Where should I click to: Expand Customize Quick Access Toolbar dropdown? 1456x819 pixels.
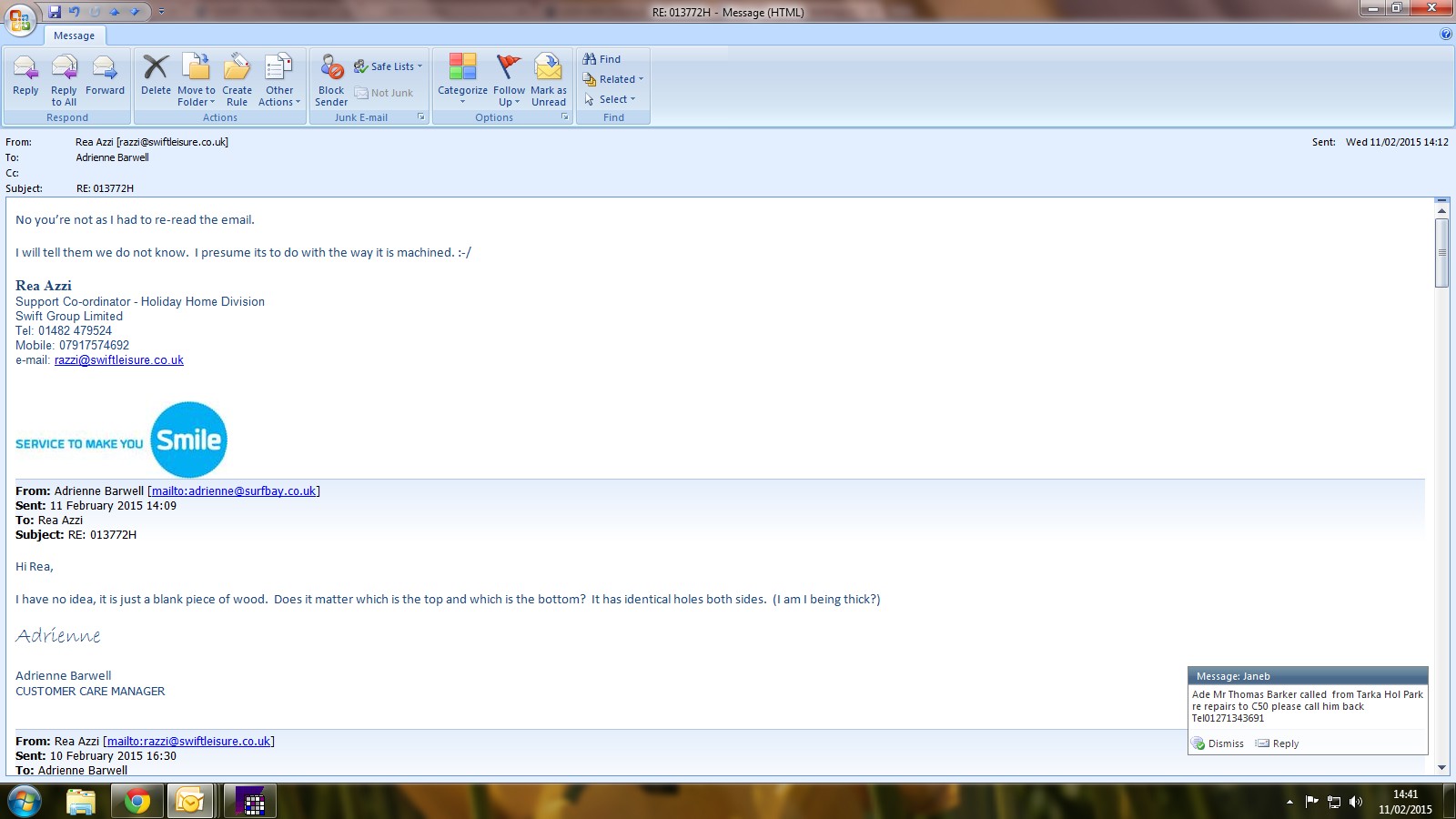click(x=162, y=12)
